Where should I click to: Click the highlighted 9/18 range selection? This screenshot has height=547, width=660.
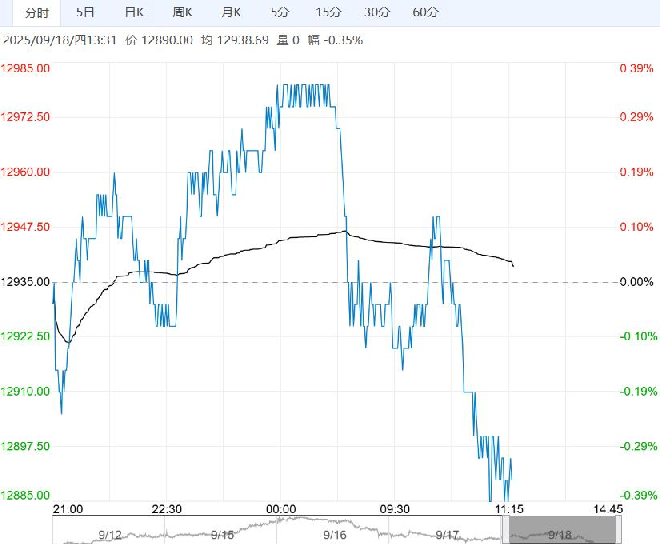click(x=562, y=530)
